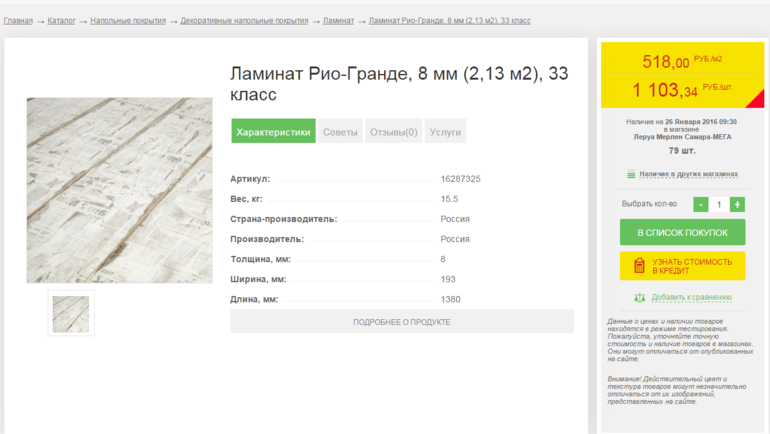Click the compare scales icon
Screen dimensions: 770x434
[639, 298]
